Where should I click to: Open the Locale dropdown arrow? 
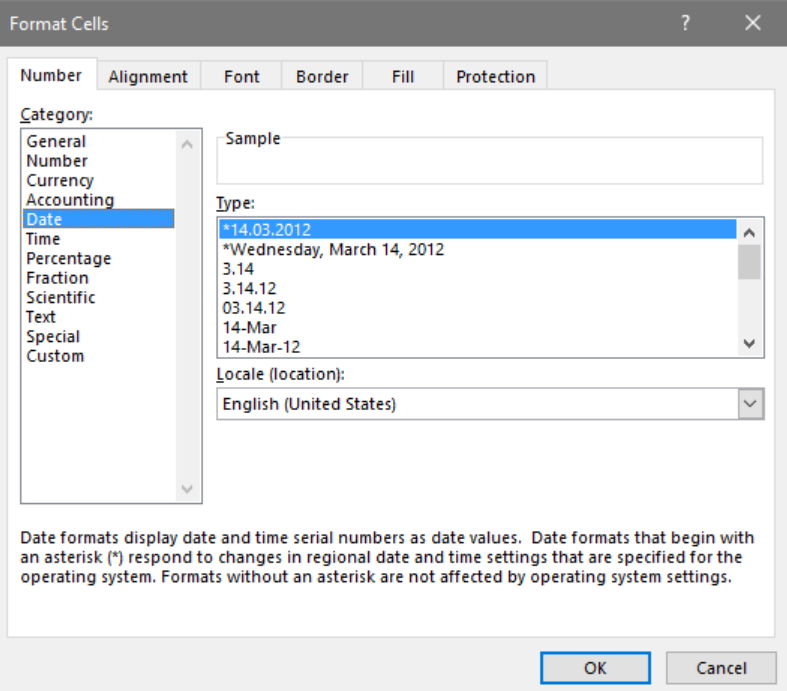tap(750, 403)
